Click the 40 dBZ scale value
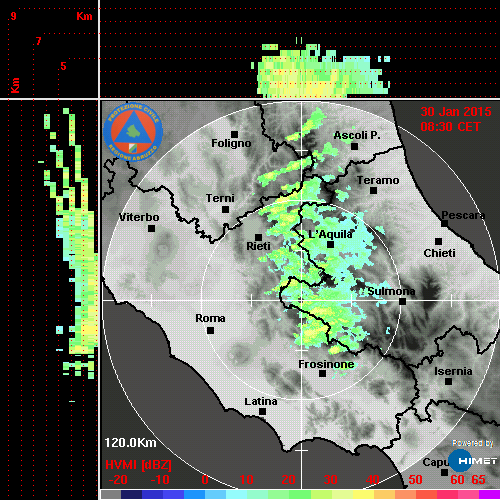The height and width of the screenshot is (500, 500). click(x=373, y=480)
